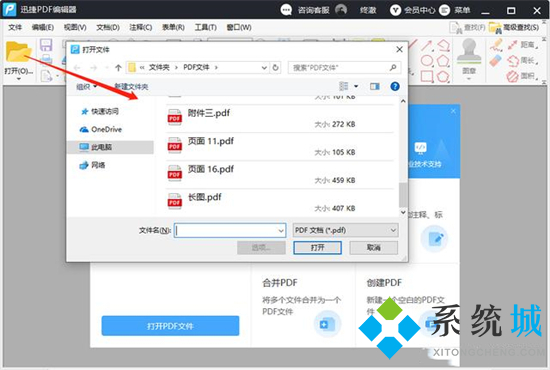Select 附件三.pdf file
Screen dimensions: 550x370
coord(280,119)
